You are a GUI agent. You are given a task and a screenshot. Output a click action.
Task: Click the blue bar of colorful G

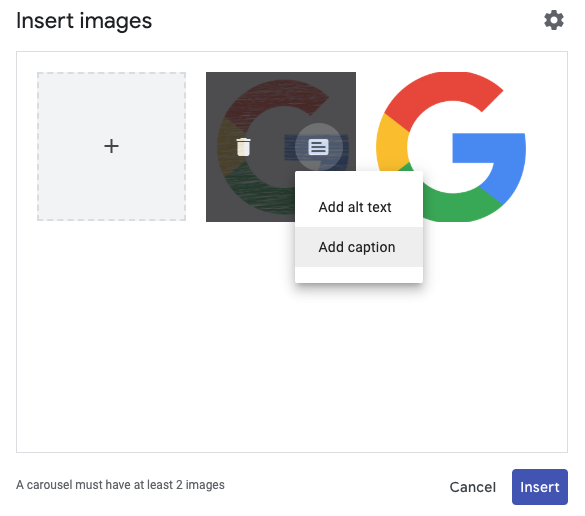[489, 148]
